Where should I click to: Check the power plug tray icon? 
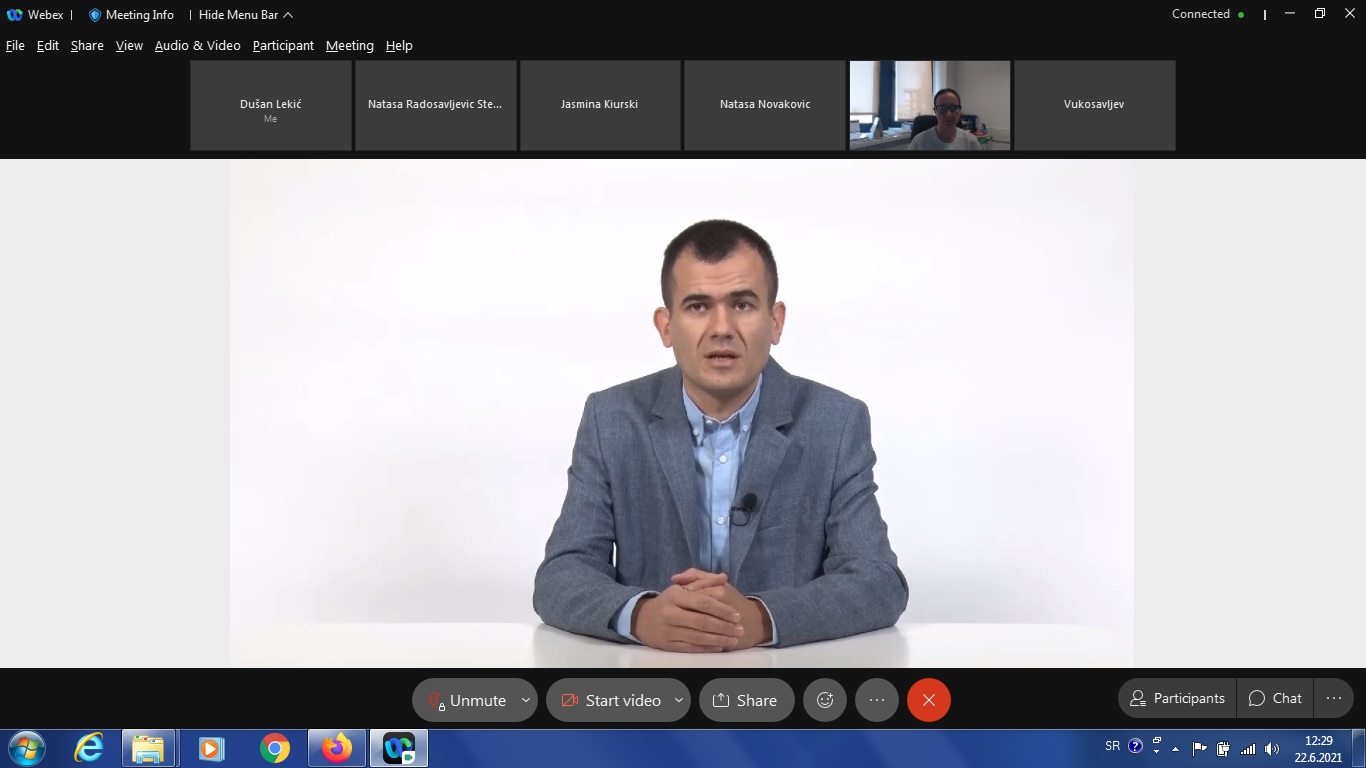[1223, 748]
